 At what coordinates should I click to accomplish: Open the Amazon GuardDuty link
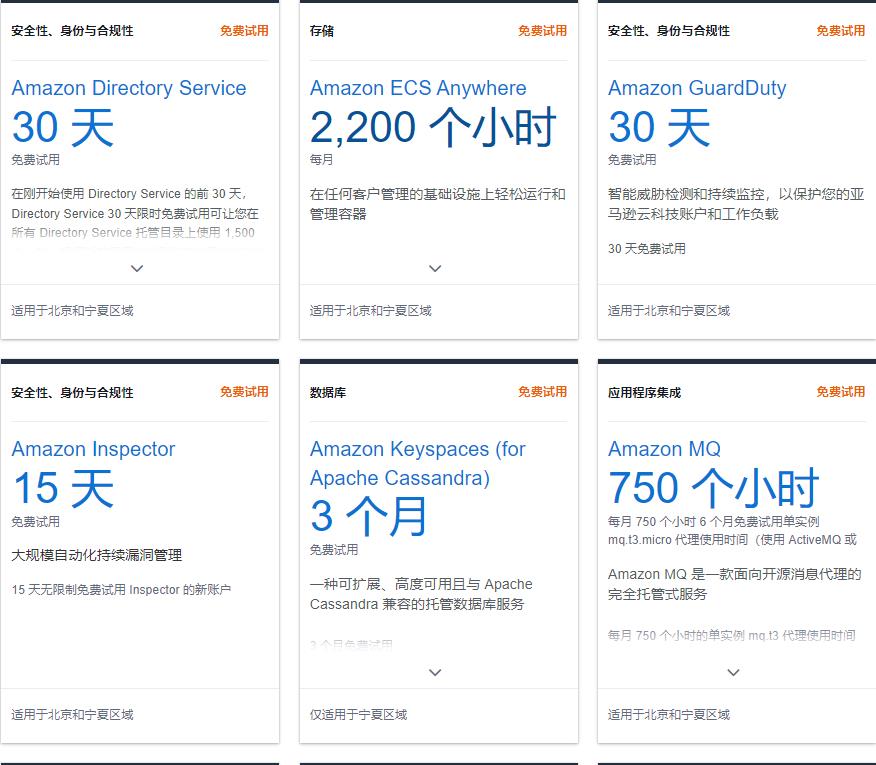click(x=697, y=88)
